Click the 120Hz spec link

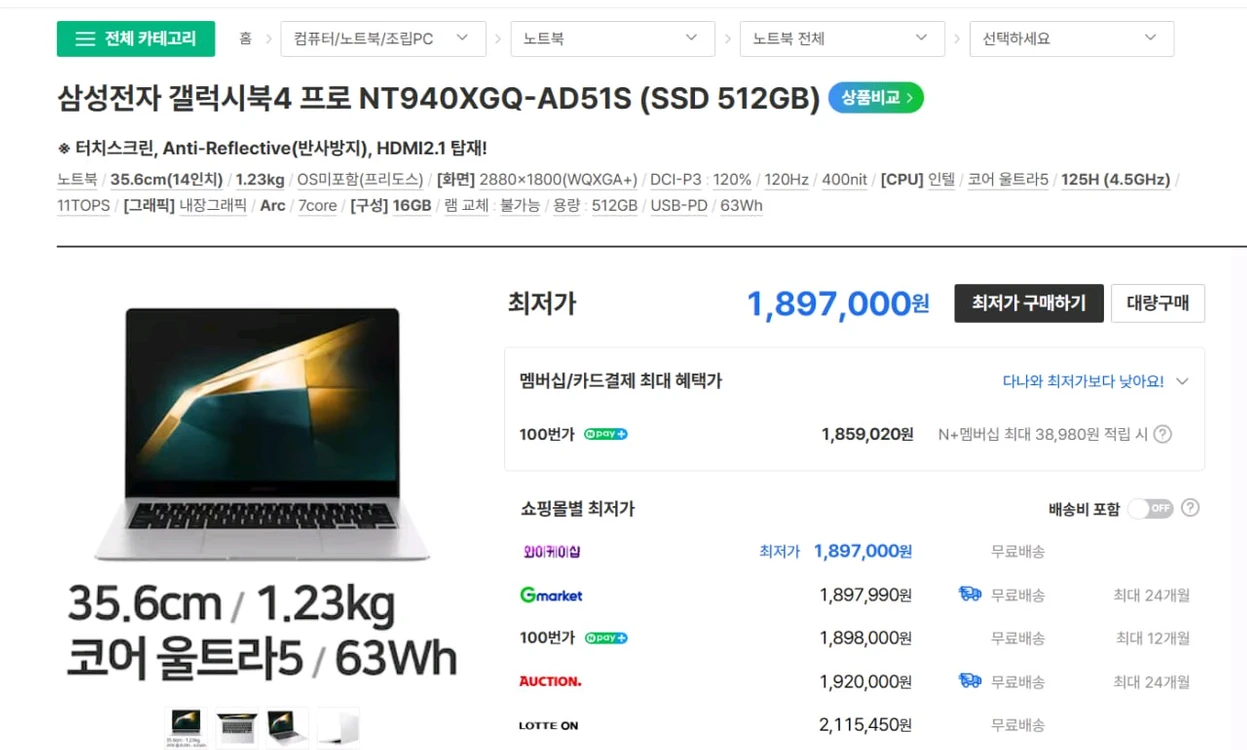click(787, 180)
